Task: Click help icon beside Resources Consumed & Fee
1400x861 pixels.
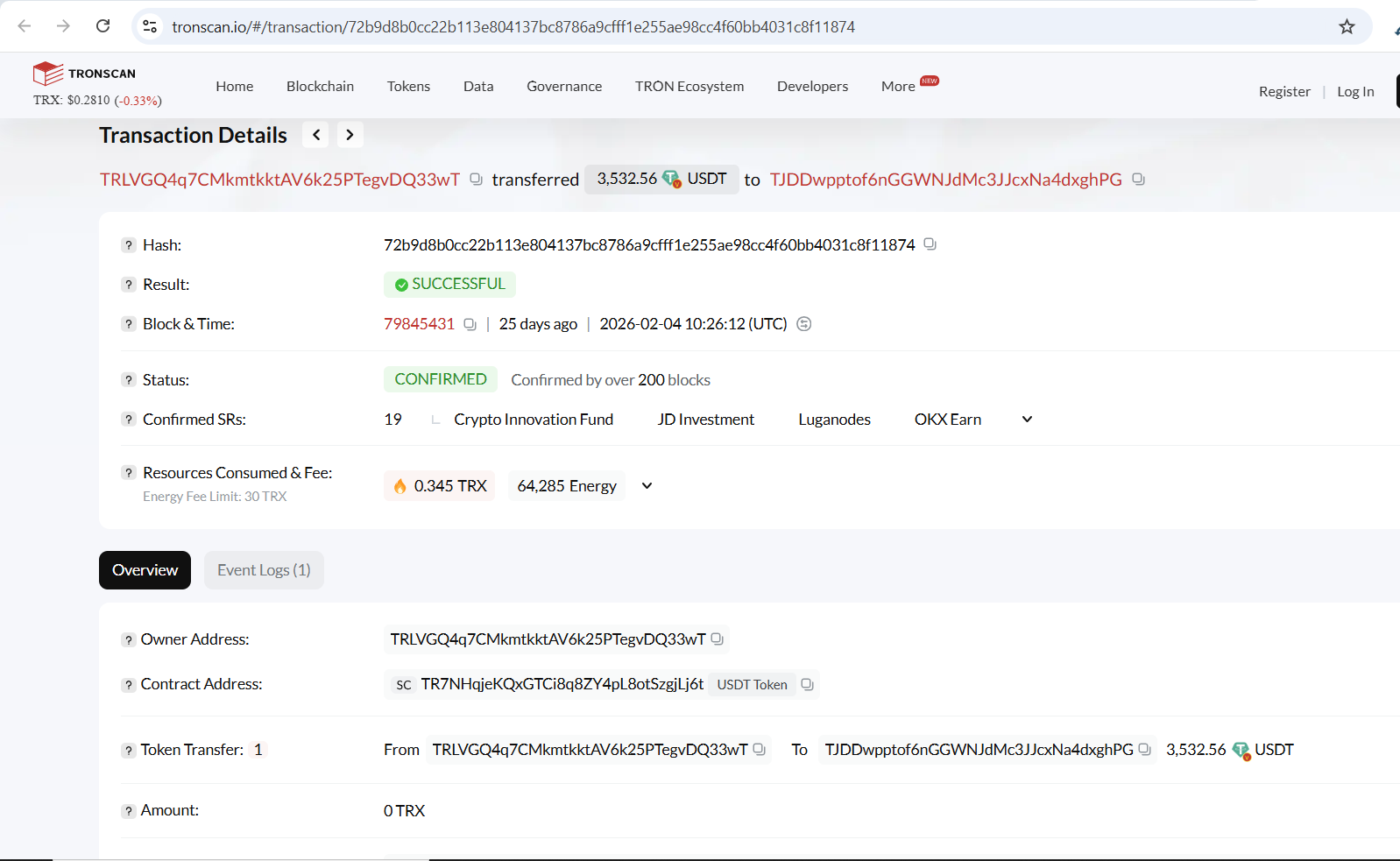Action: tap(129, 473)
